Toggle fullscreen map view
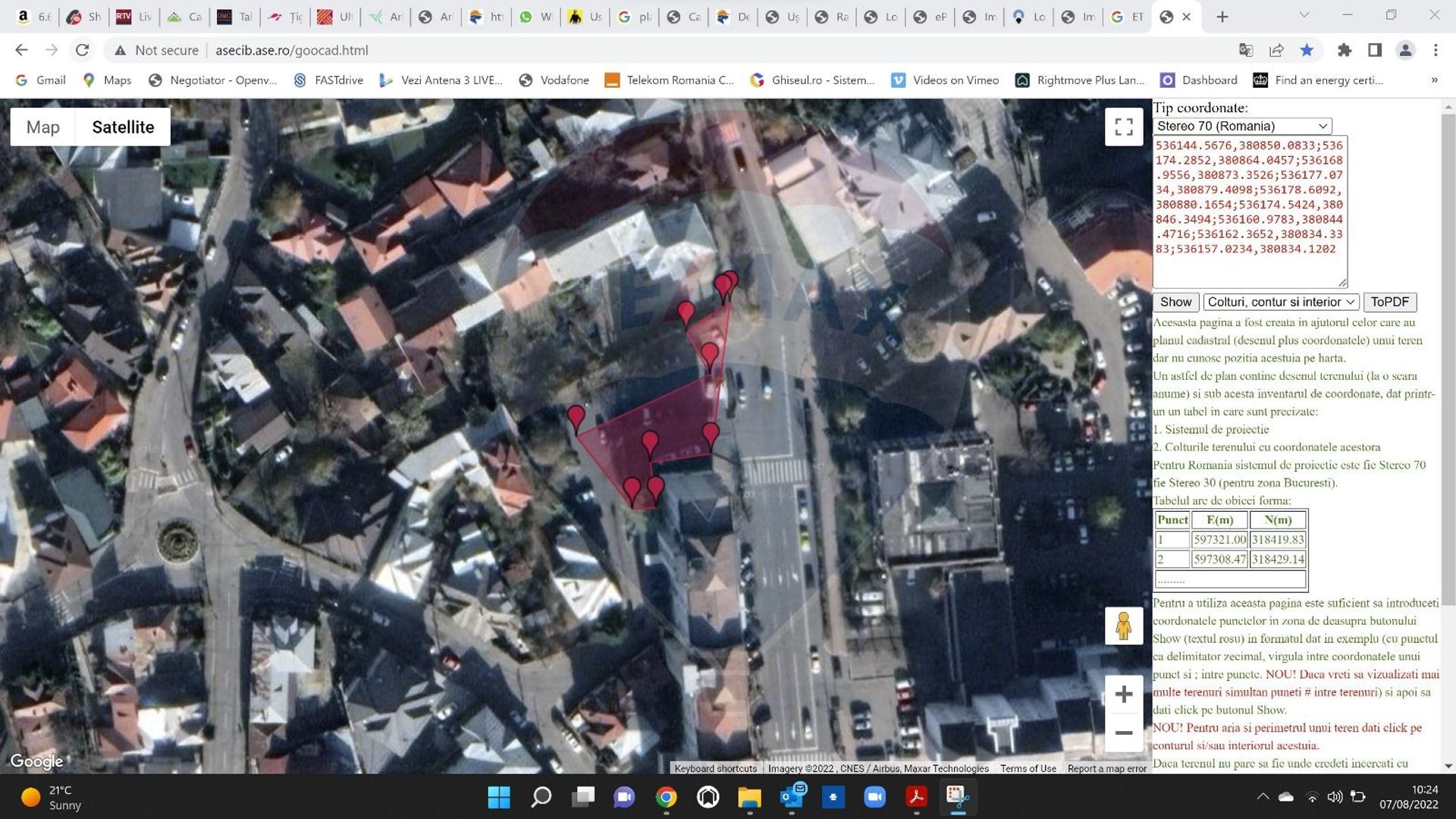This screenshot has width=1456, height=819. coord(1123,127)
